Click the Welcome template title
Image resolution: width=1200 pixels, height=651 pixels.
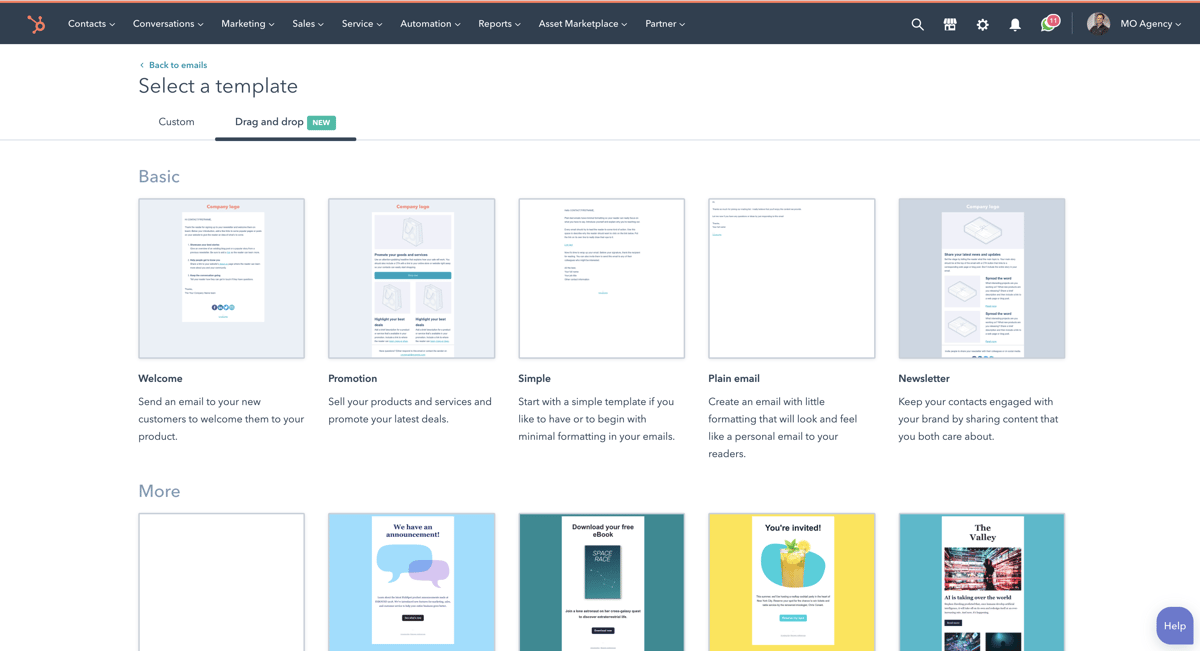click(160, 379)
